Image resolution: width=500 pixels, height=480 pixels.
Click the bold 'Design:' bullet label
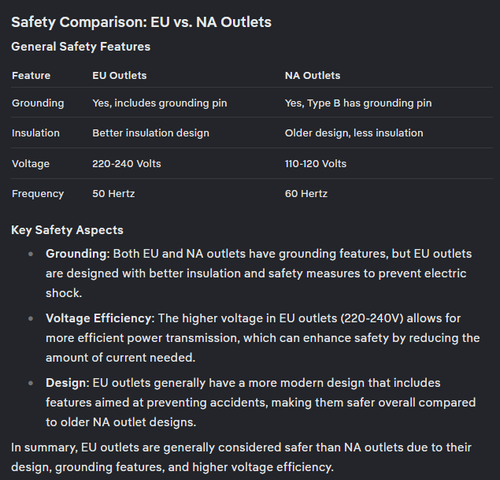click(x=68, y=383)
